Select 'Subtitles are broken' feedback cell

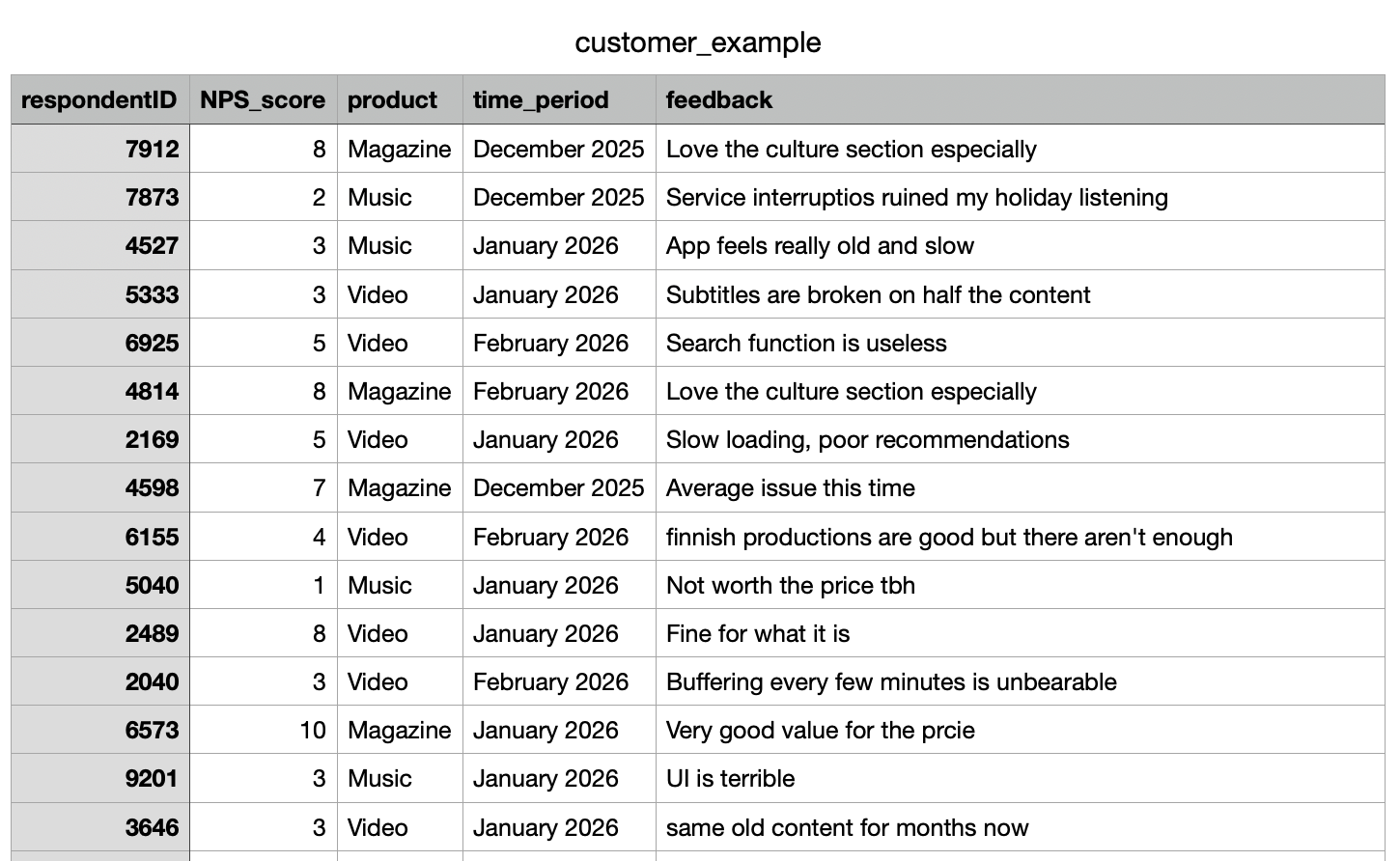pos(878,295)
